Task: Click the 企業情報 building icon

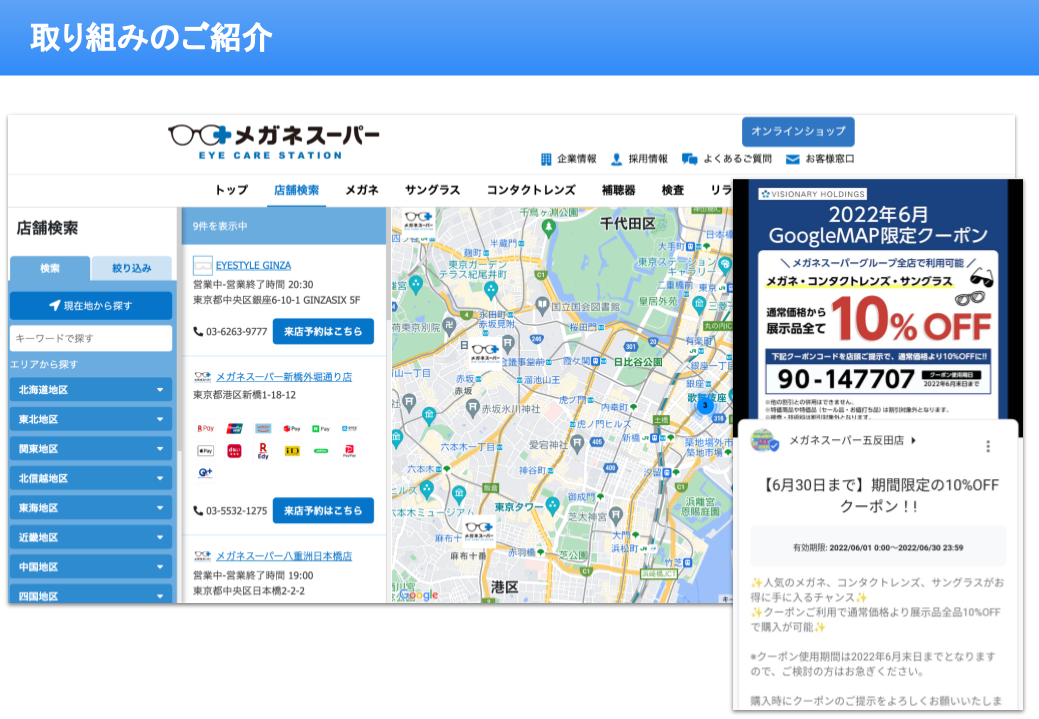Action: click(x=546, y=159)
